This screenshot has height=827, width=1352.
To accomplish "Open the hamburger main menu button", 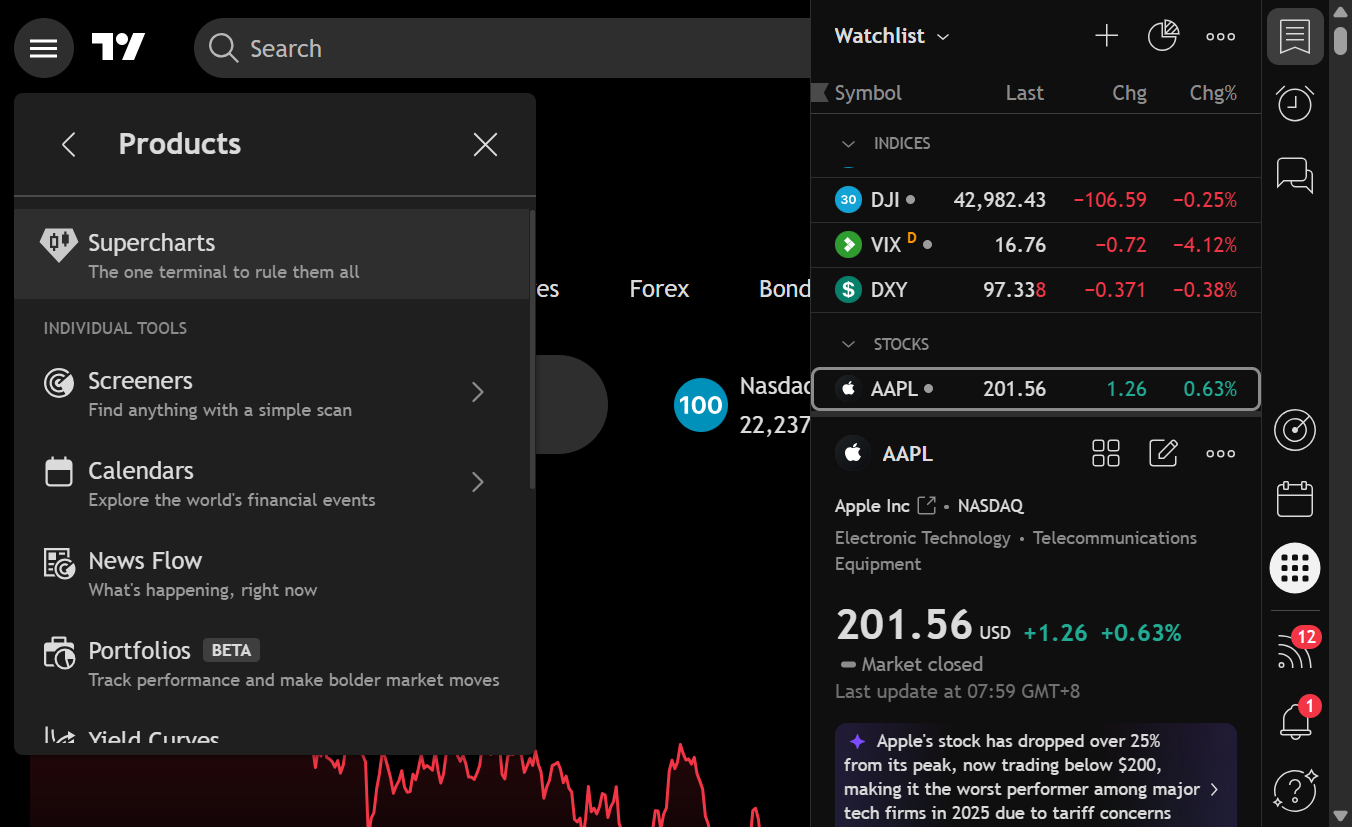I will pyautogui.click(x=44, y=48).
